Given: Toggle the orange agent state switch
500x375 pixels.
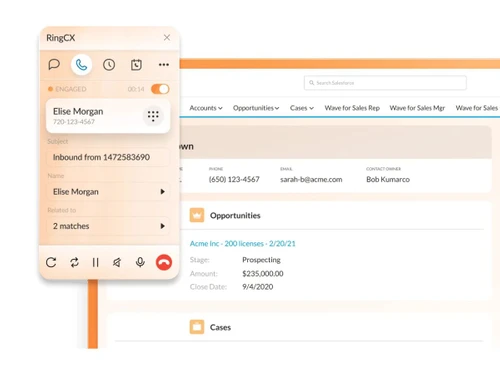Looking at the screenshot, I should (160, 89).
